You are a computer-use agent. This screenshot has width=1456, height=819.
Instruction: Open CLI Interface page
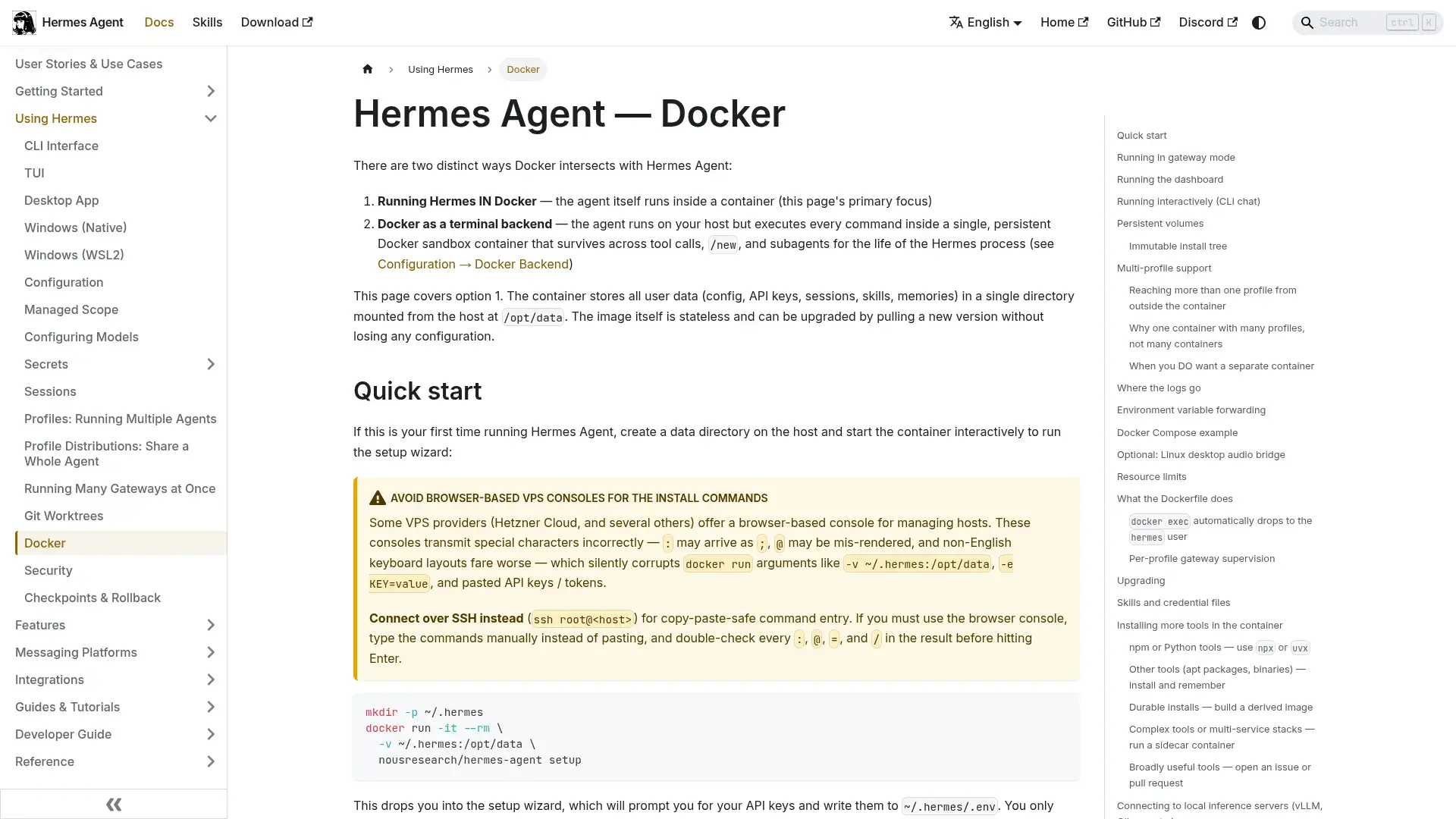coord(61,146)
